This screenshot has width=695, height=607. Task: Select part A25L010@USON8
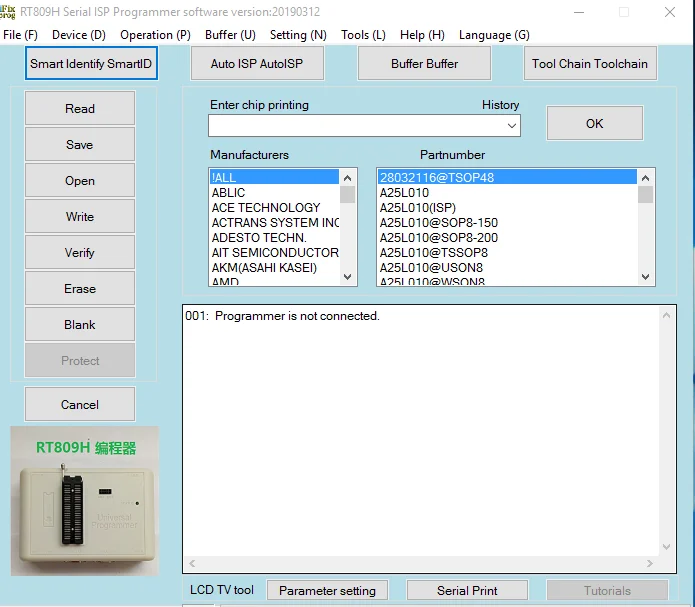pyautogui.click(x=508, y=268)
